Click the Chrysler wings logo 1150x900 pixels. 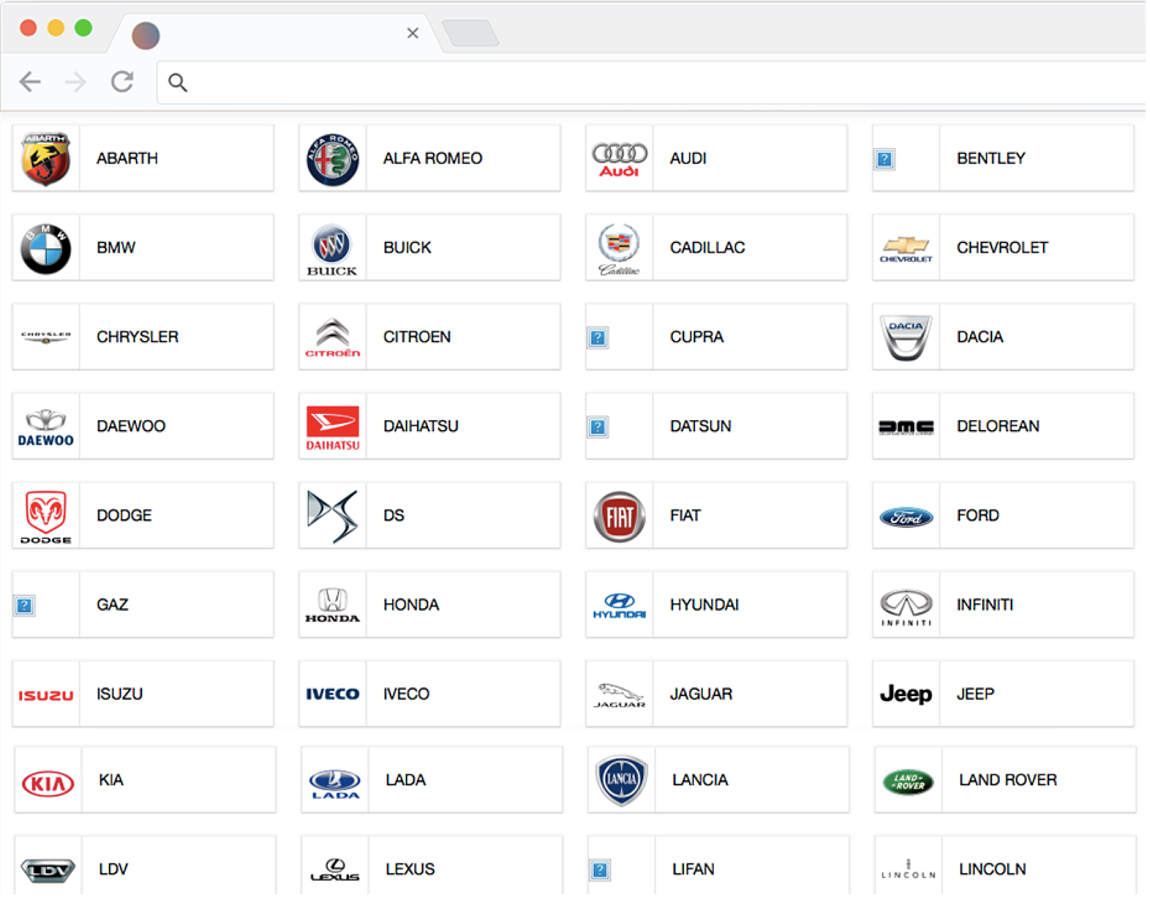point(45,337)
